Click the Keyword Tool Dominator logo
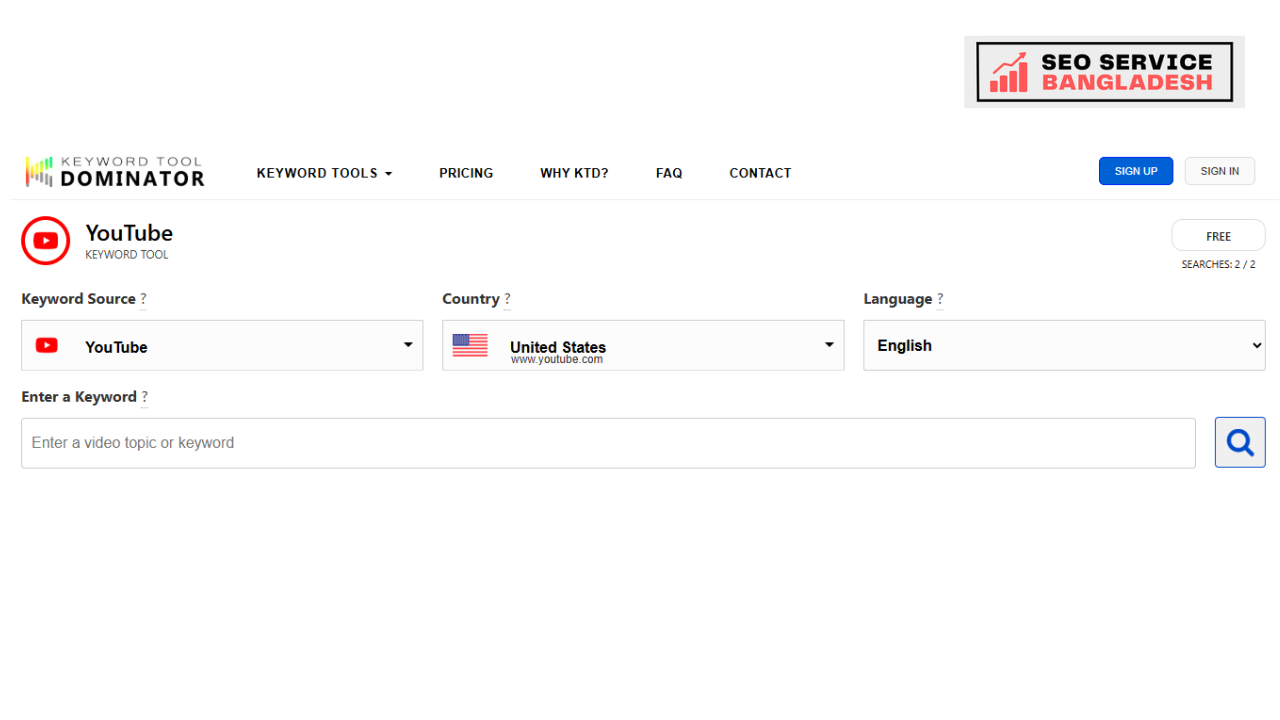 115,172
